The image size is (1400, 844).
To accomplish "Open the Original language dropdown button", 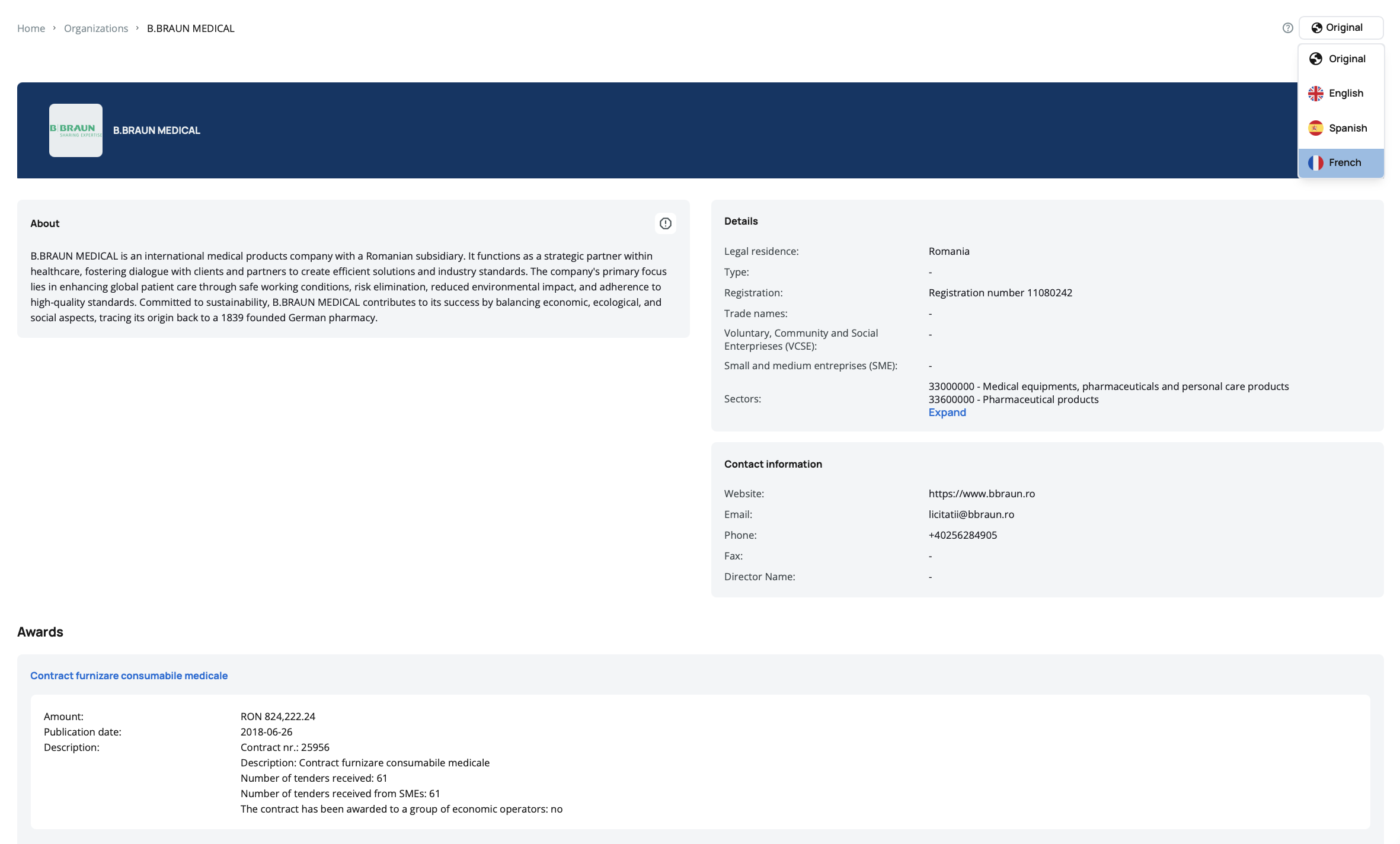I will (1341, 28).
